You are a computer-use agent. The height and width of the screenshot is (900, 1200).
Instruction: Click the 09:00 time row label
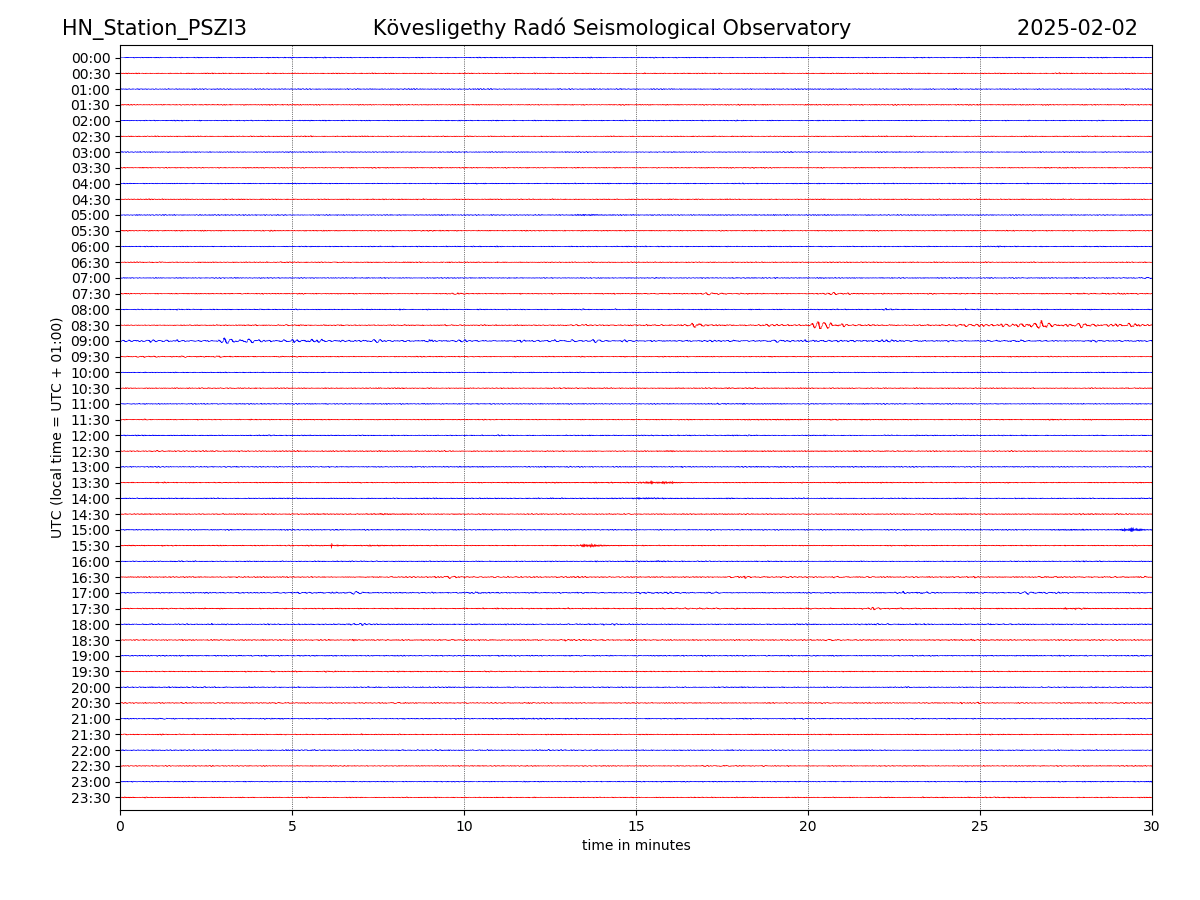pos(90,341)
